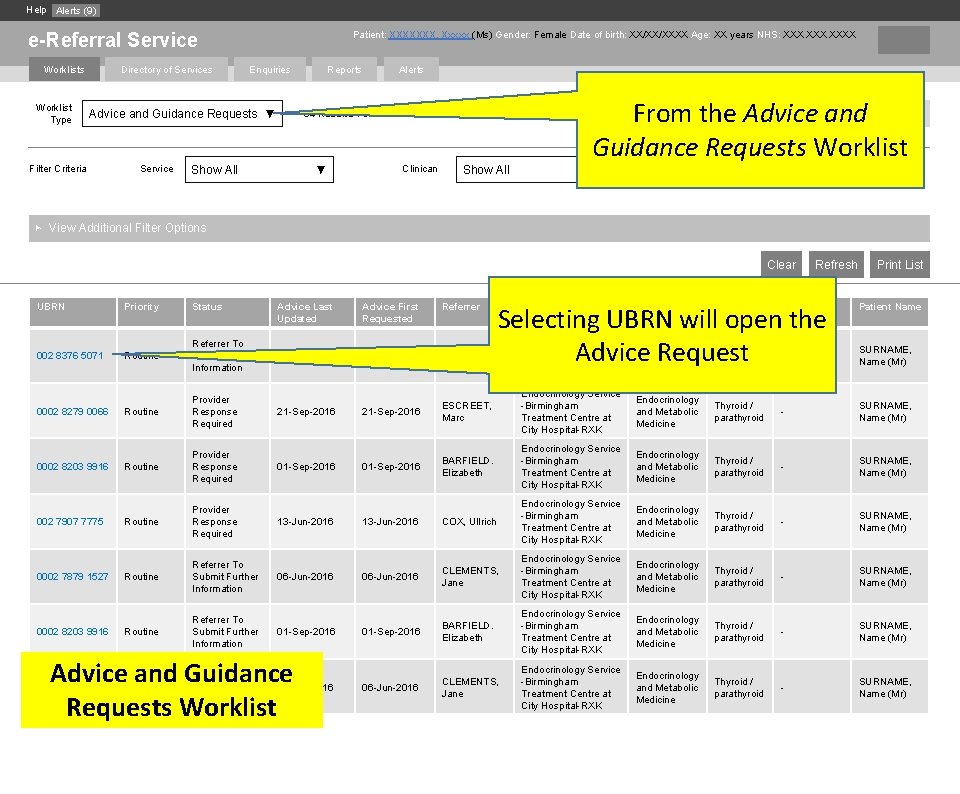This screenshot has width=960, height=794.
Task: Click Provider Response Required status in 0002 8279 0066 row
Action: click(215, 411)
